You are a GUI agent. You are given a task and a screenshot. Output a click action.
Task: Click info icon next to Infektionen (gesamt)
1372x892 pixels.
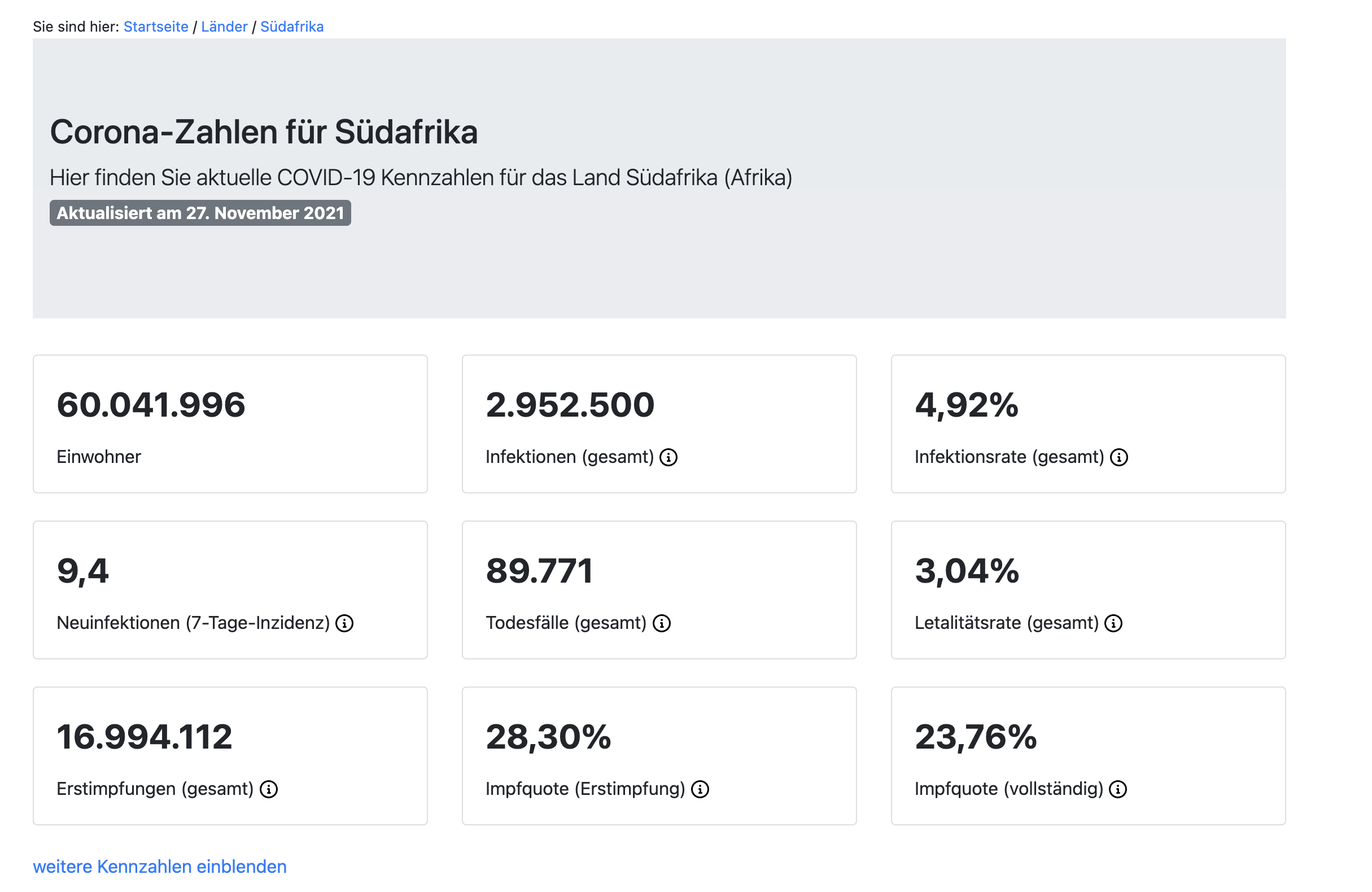[x=668, y=457]
